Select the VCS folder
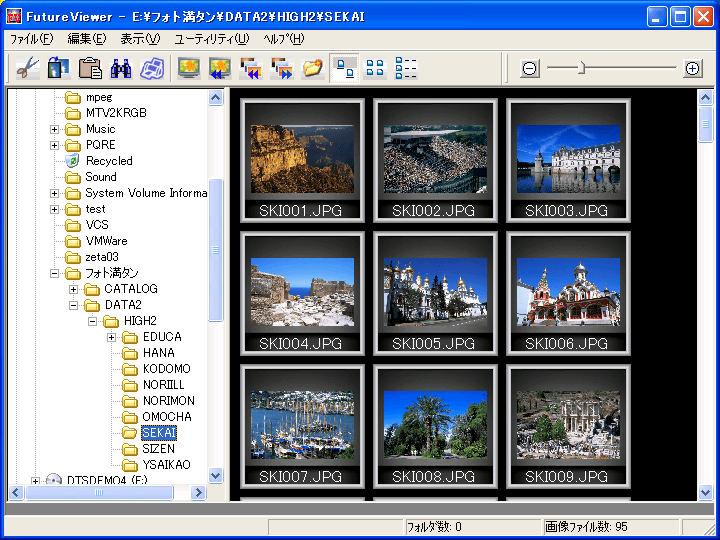The height and width of the screenshot is (540, 720). tap(97, 225)
